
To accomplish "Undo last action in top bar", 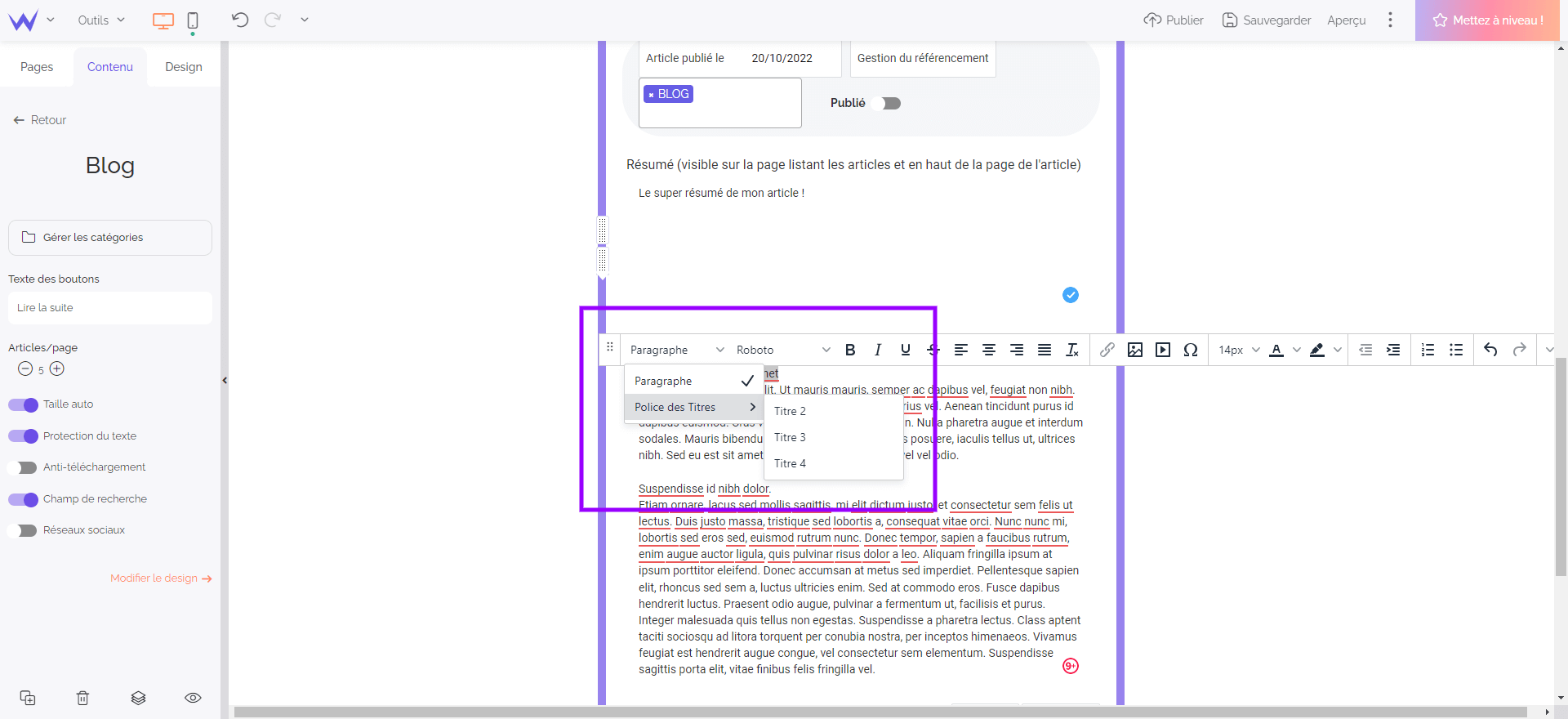I will click(240, 20).
